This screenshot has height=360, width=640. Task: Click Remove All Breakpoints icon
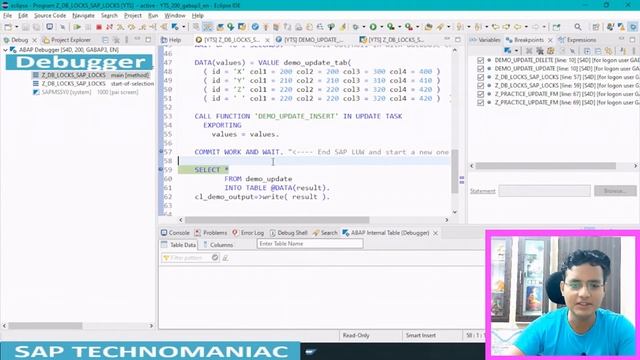click(x=540, y=51)
